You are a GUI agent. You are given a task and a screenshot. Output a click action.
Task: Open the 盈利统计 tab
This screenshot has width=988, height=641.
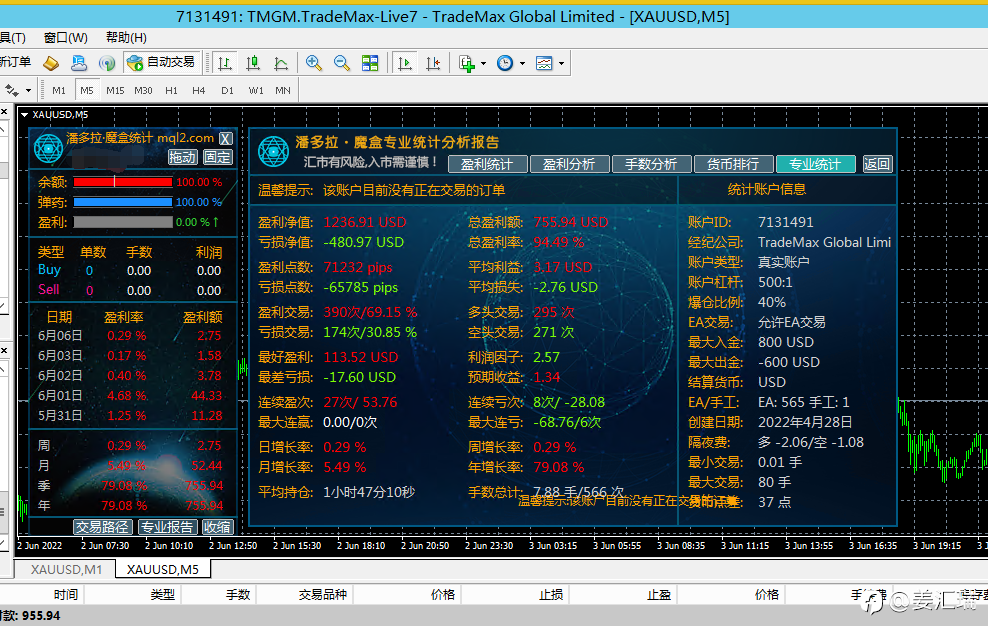pos(487,165)
